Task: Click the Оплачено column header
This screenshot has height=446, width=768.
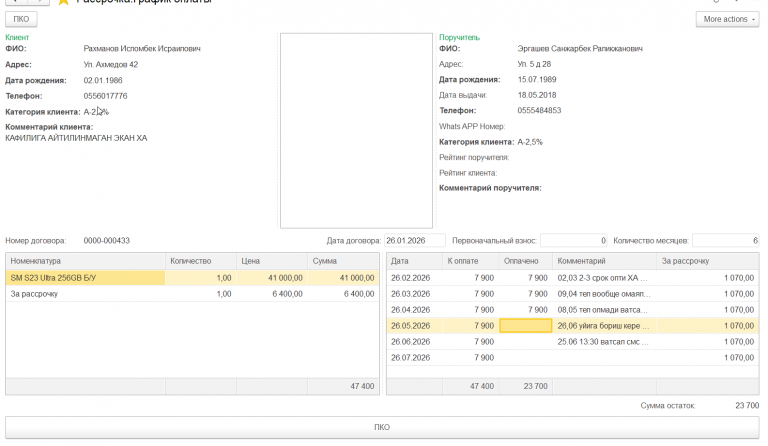Action: tap(526, 261)
